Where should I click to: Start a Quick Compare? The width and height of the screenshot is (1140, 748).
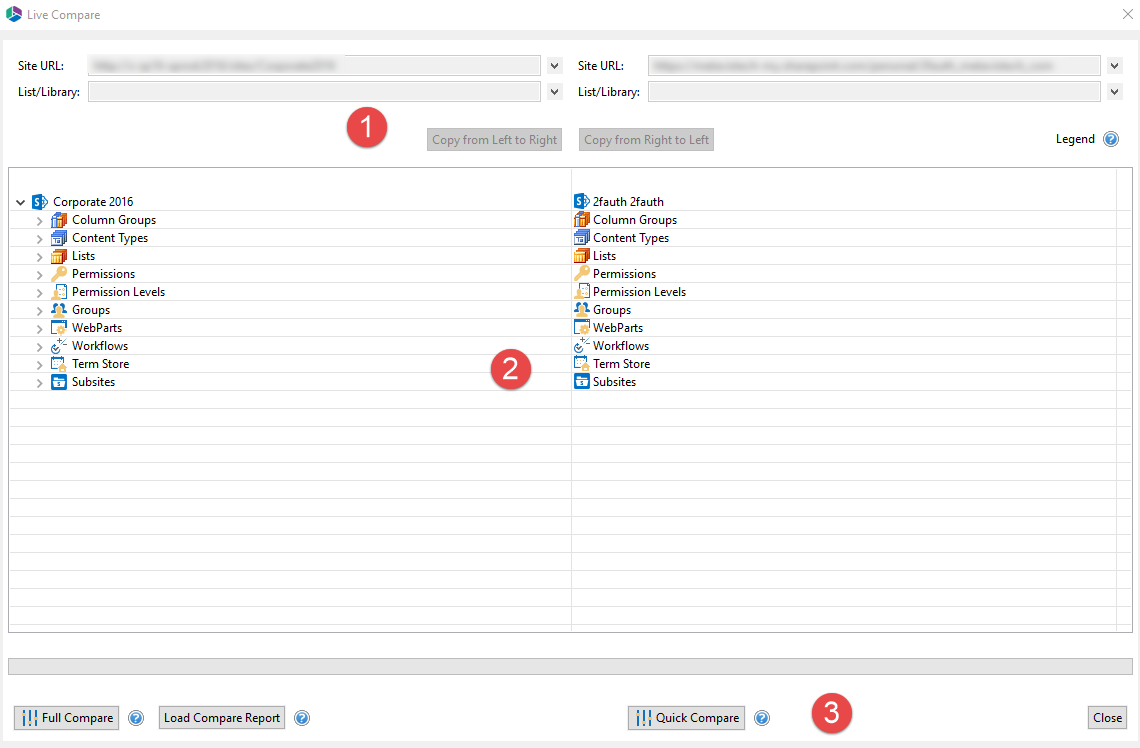coord(686,717)
